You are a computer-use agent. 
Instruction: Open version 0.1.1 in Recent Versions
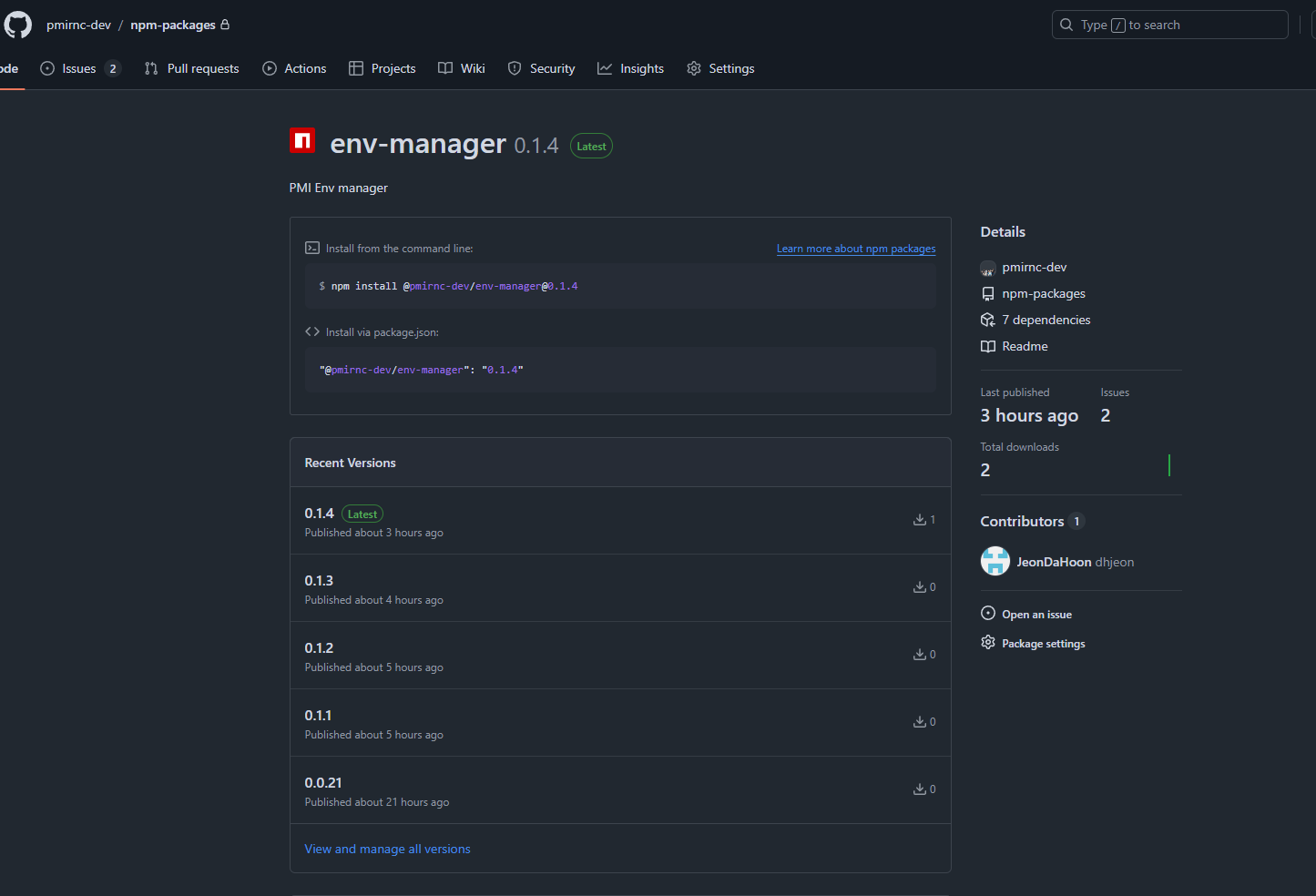click(x=318, y=716)
